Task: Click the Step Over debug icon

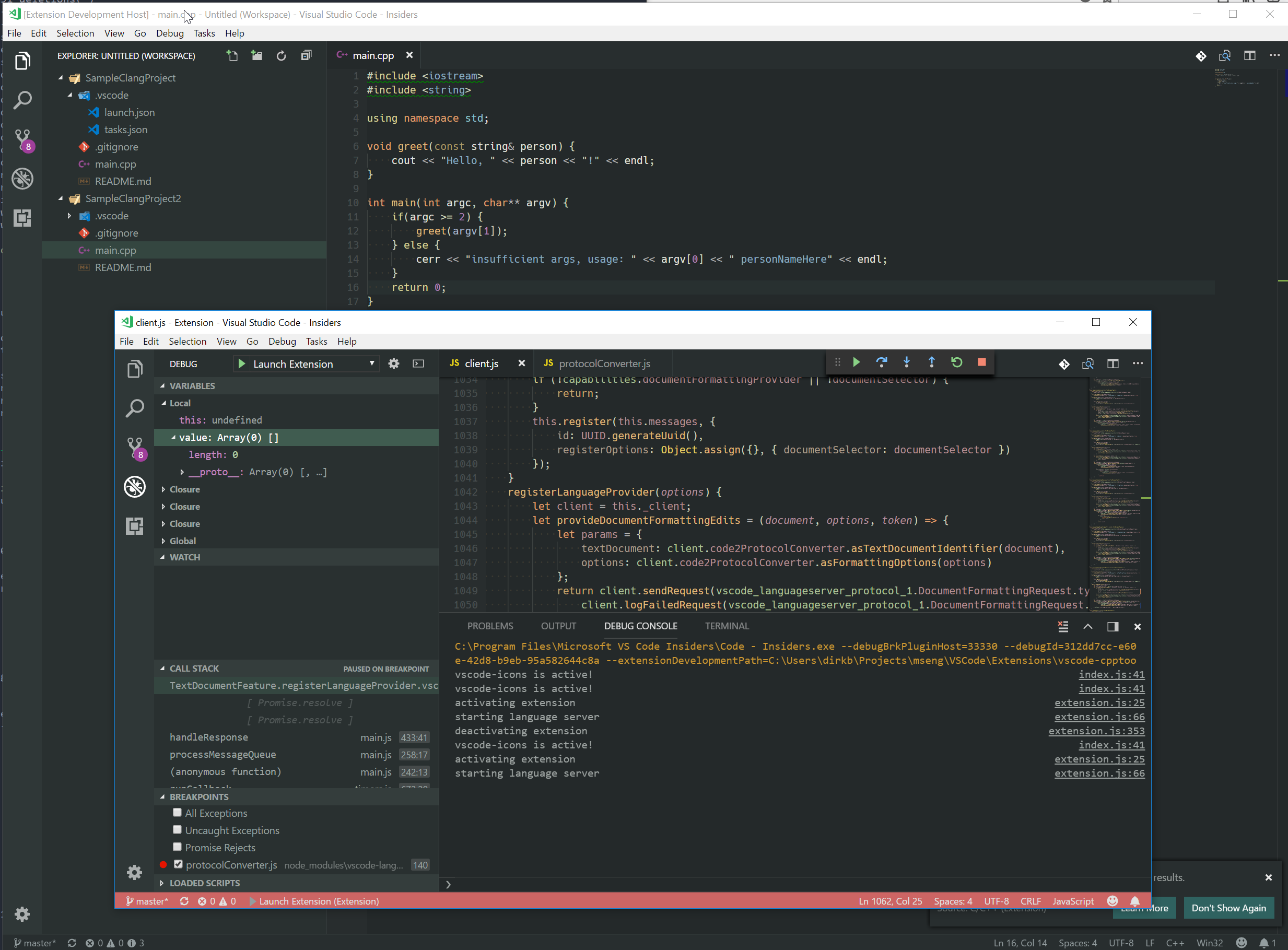Action: coord(882,362)
